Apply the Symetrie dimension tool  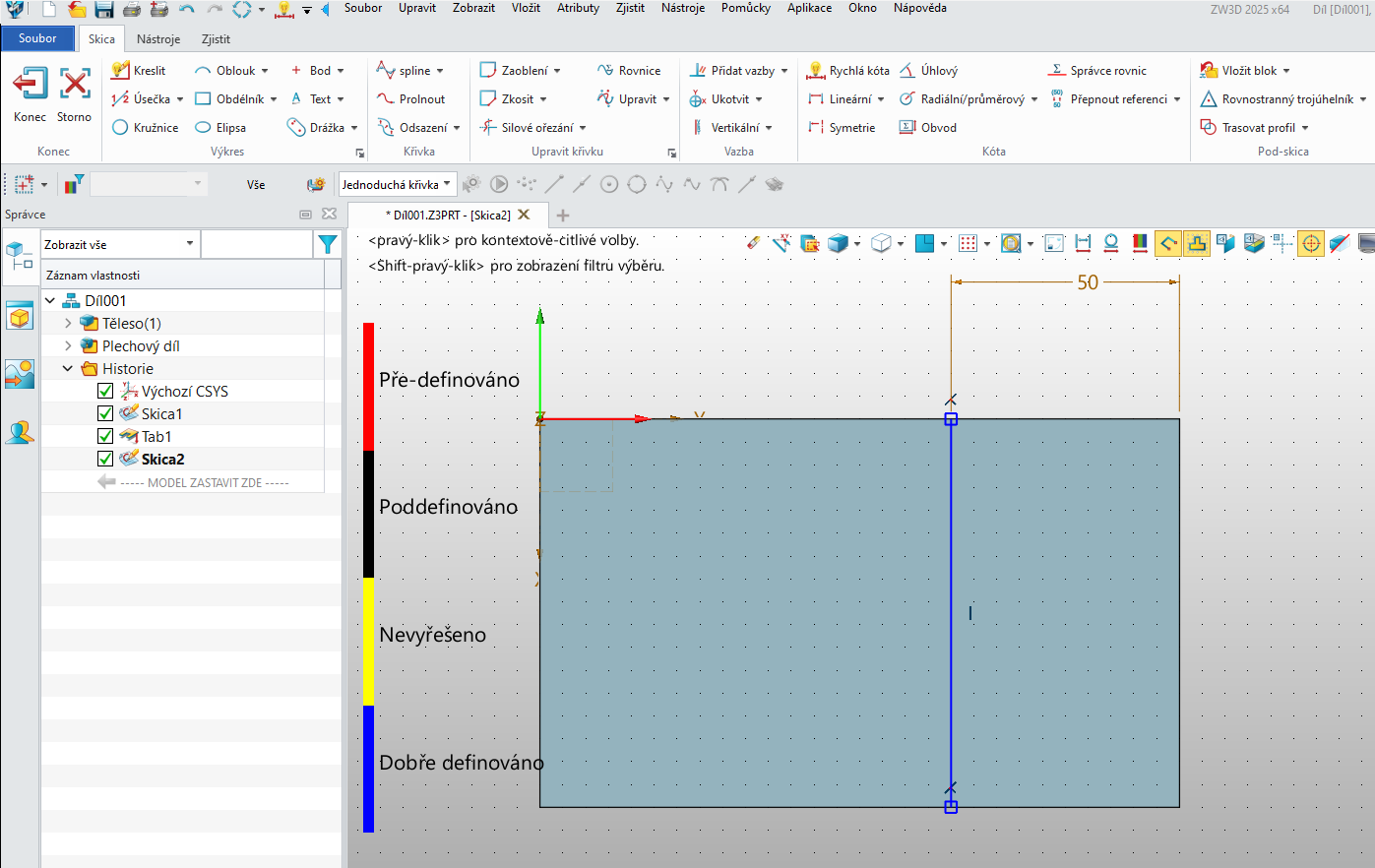(842, 128)
